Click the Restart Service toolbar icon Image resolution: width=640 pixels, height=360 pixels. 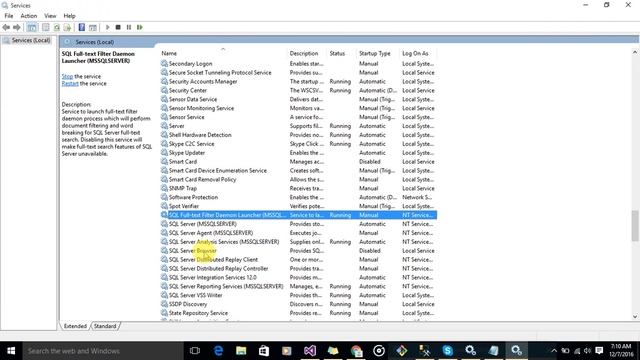click(140, 27)
